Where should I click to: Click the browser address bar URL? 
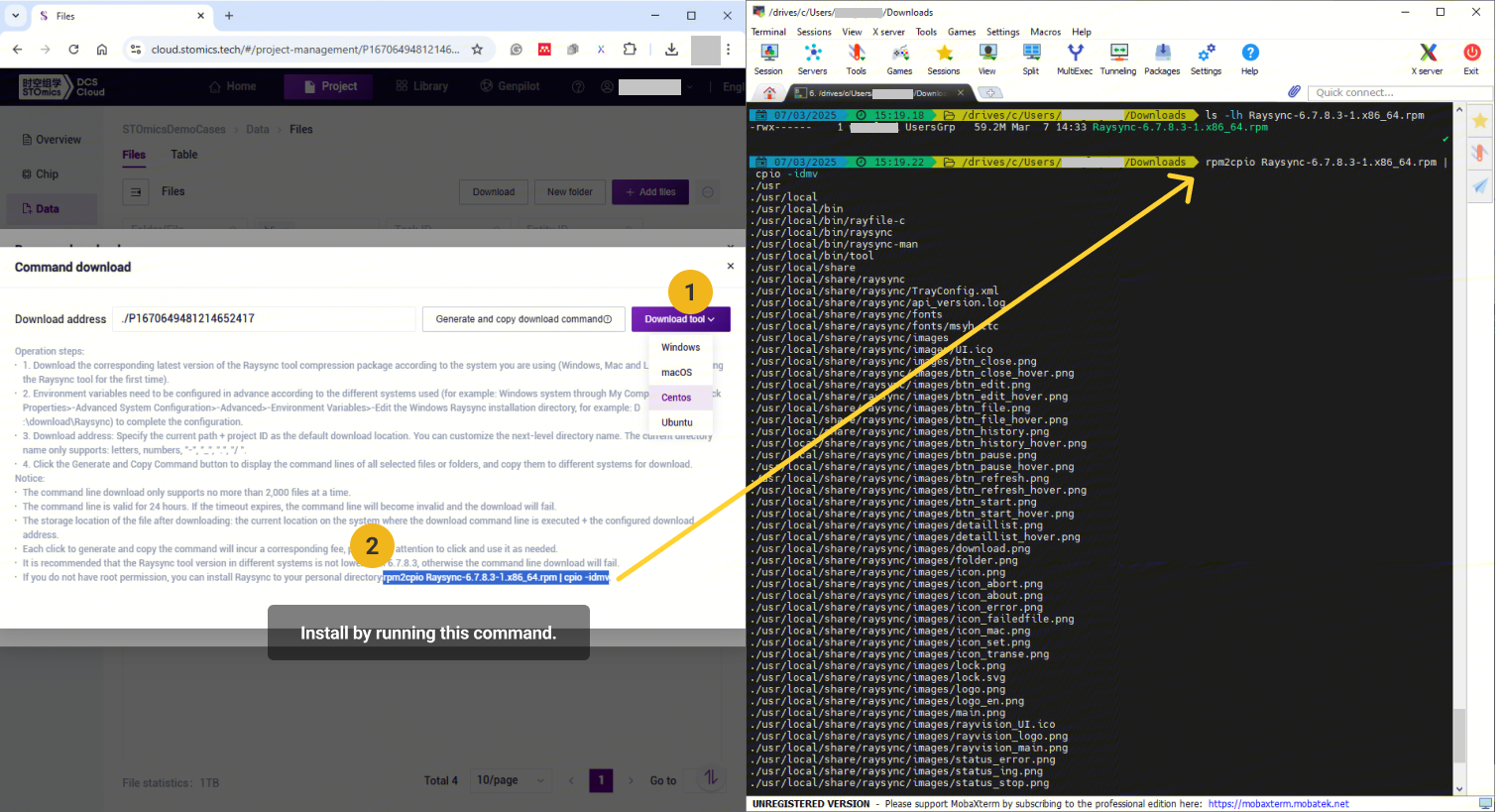coord(305,49)
